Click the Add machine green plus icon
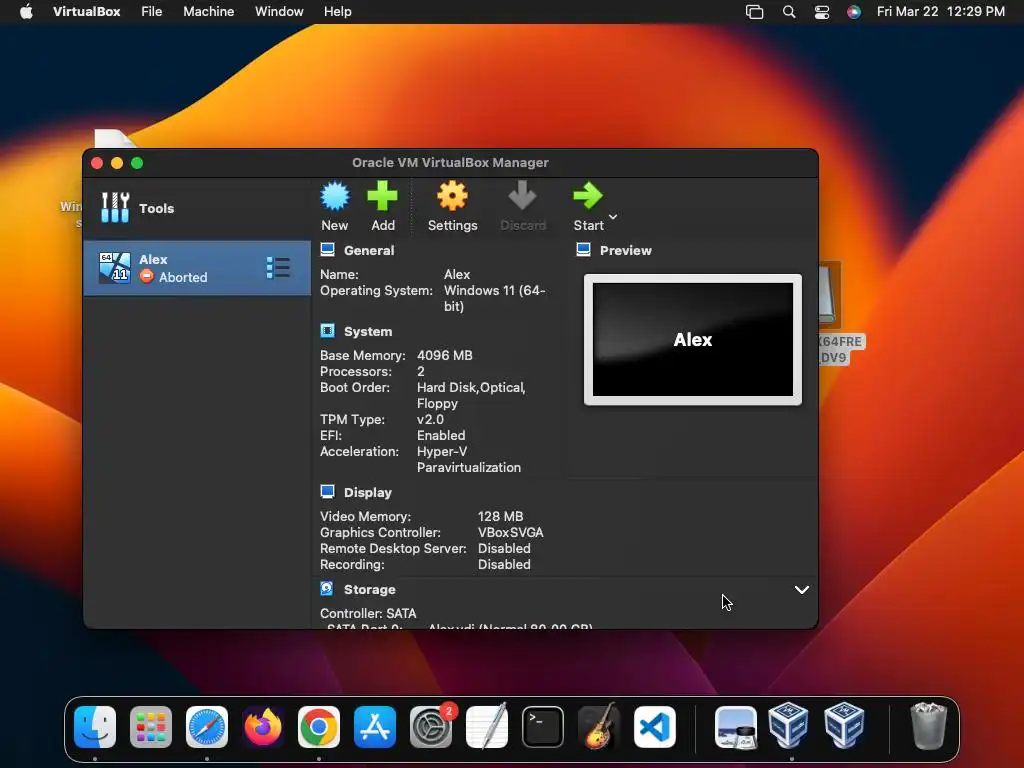Screen dimensions: 1024x768 pyautogui.click(x=382, y=197)
